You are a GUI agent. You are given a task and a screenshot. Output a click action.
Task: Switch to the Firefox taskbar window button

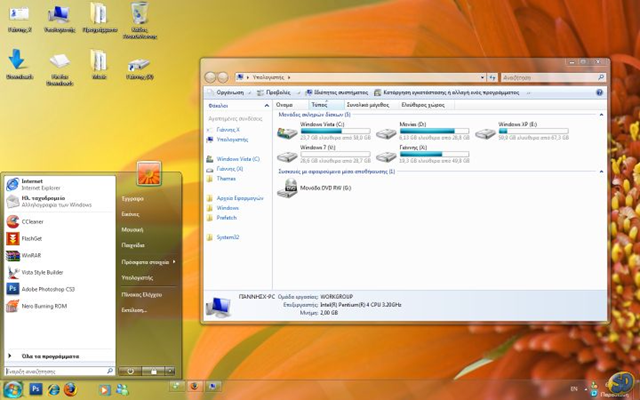pyautogui.click(x=195, y=386)
